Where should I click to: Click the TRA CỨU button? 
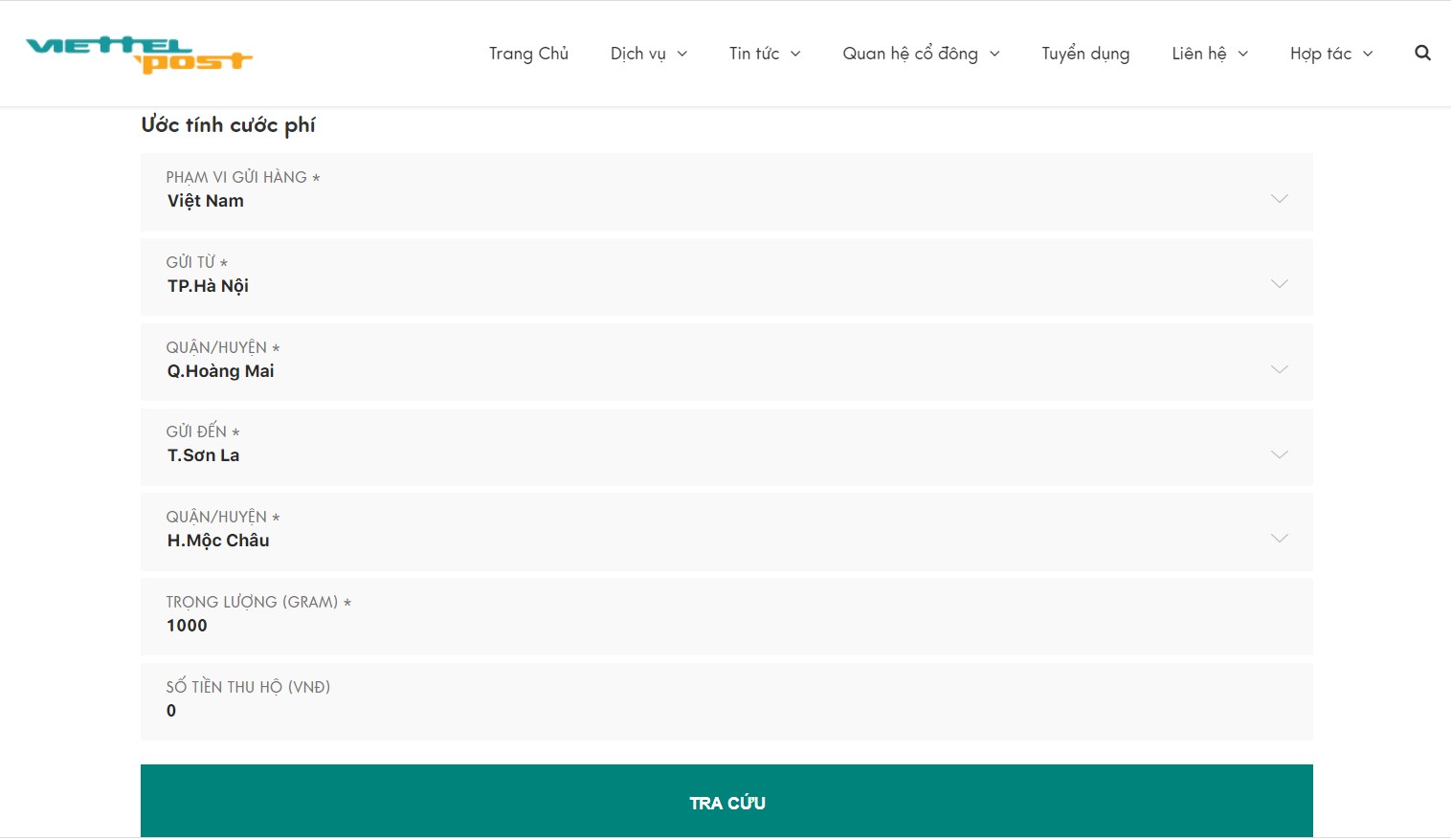[x=726, y=802]
